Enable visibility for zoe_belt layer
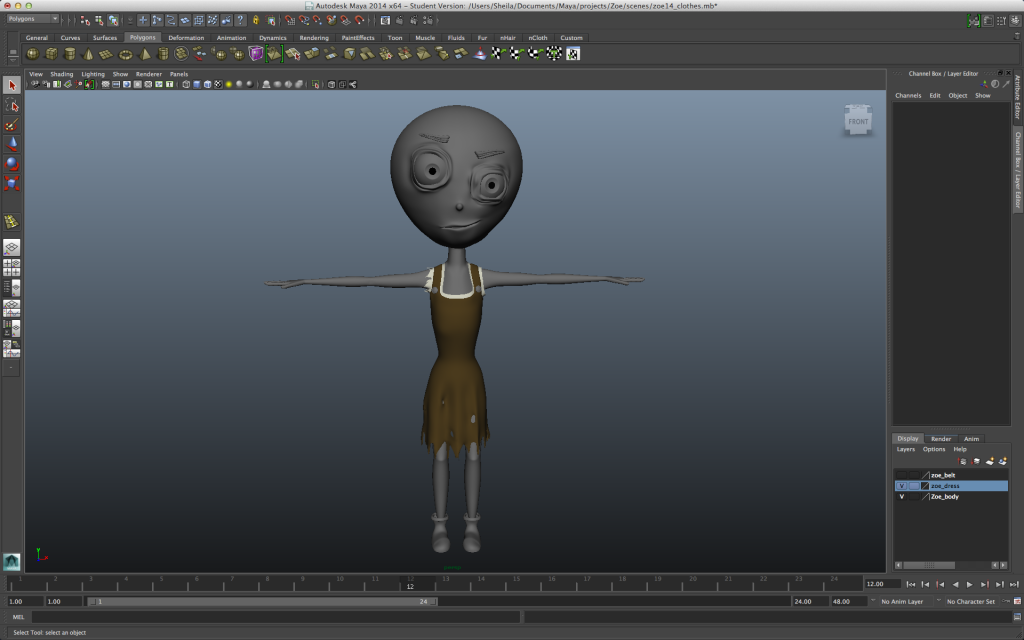Image resolution: width=1024 pixels, height=640 pixels. pos(901,475)
